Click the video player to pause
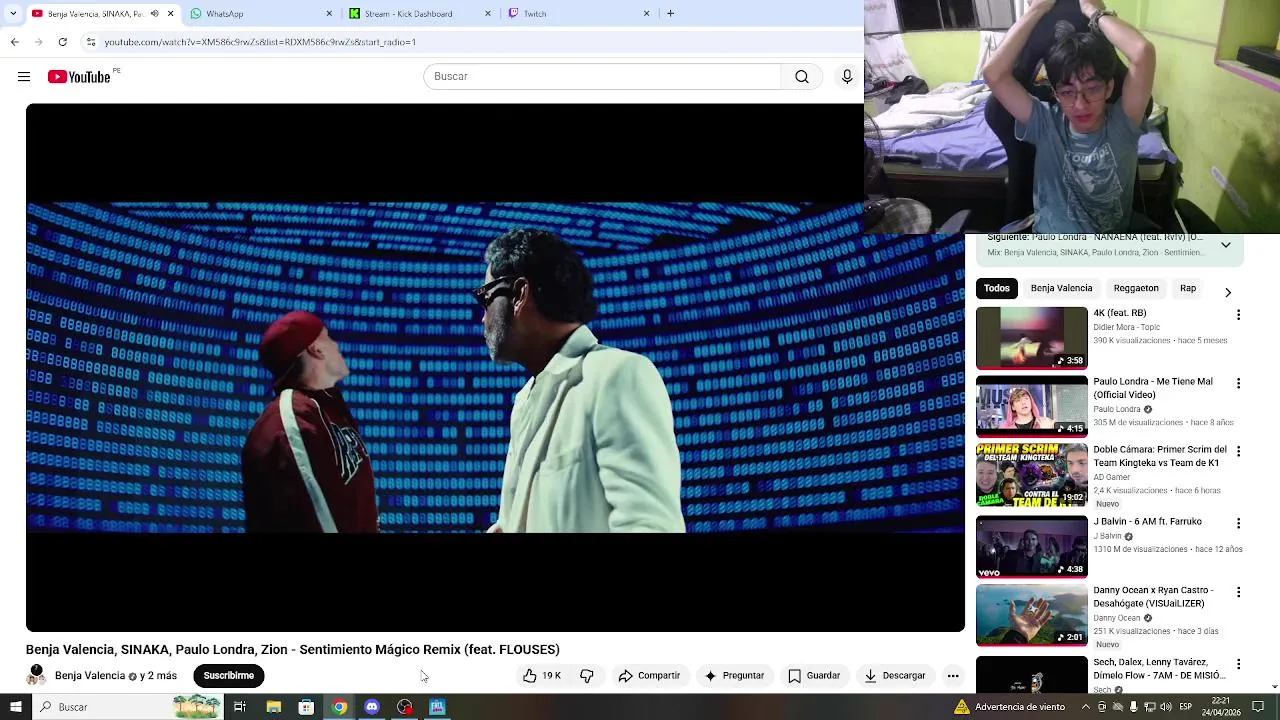 tap(495, 367)
